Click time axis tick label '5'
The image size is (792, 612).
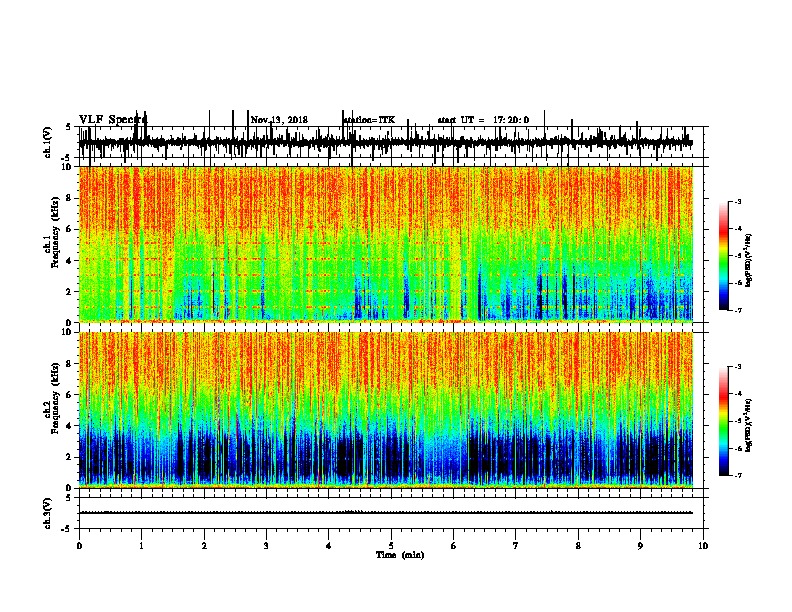point(391,546)
